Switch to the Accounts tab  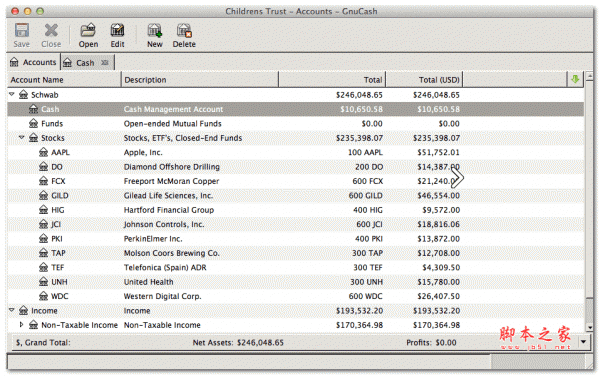coord(33,62)
